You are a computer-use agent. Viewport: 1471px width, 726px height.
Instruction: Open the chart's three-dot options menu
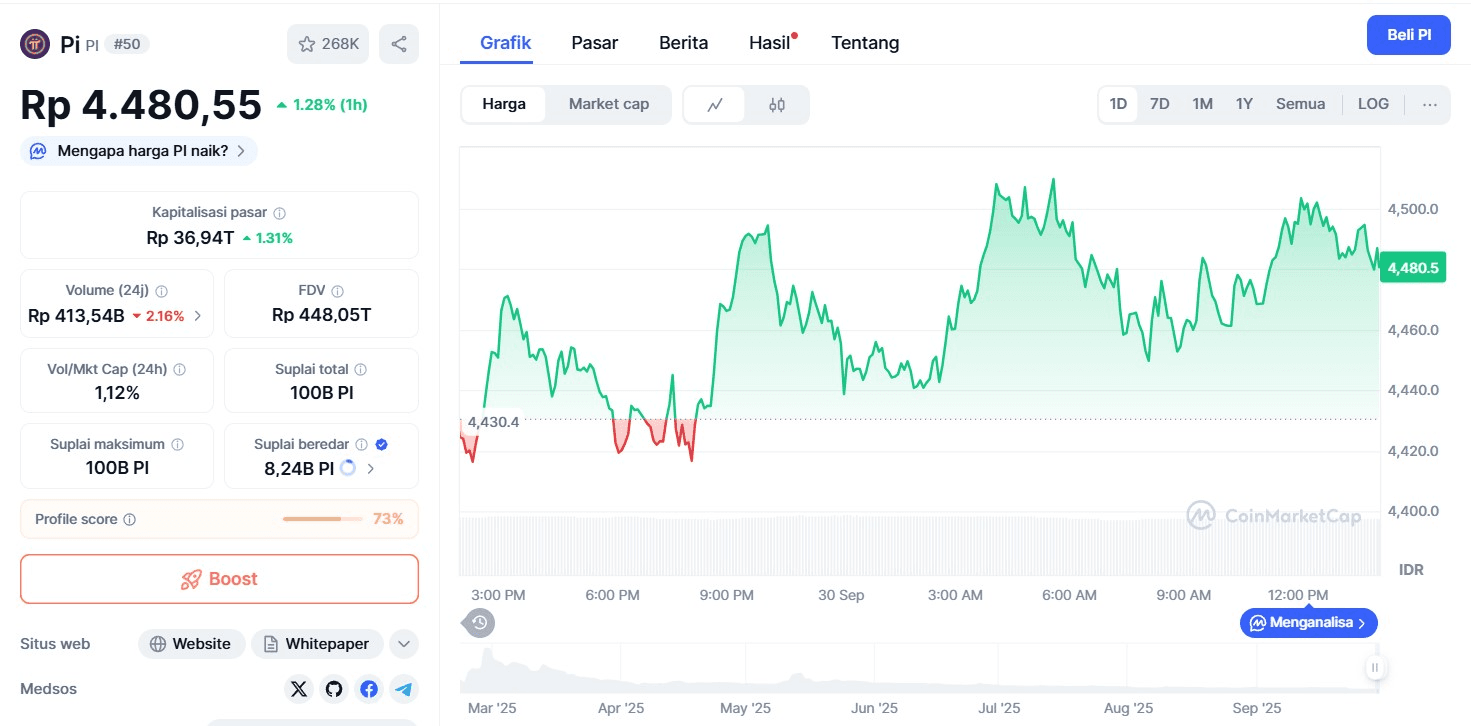(x=1430, y=104)
